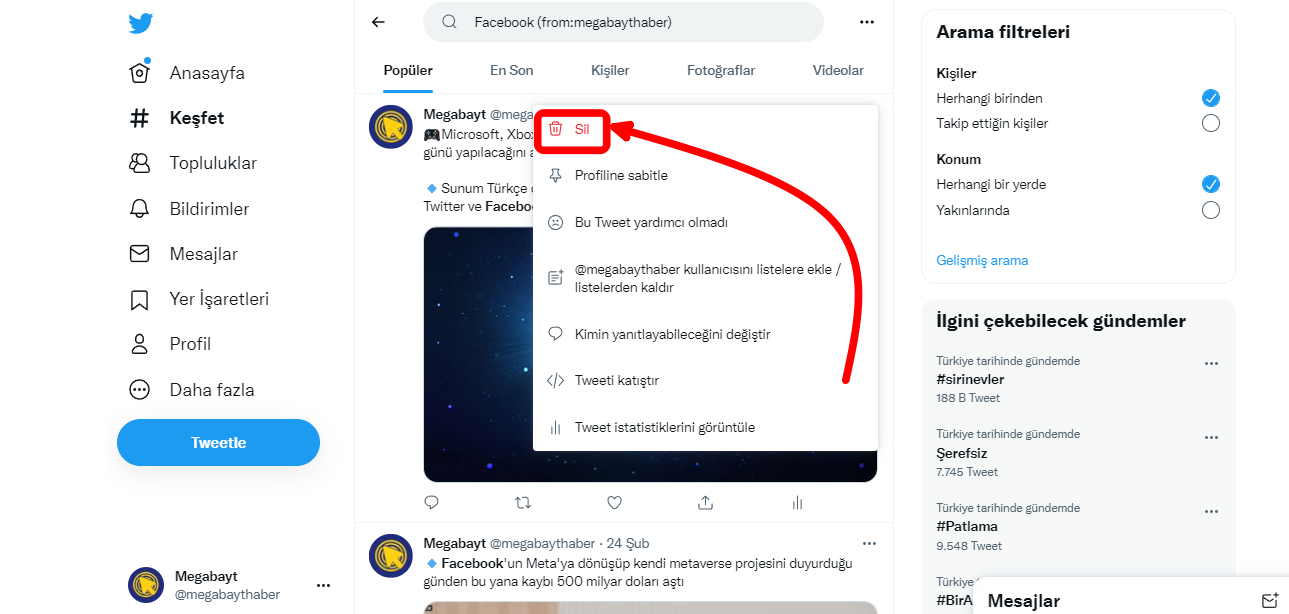Open account menu dots beside Megabayt
1289x614 pixels.
point(323,585)
